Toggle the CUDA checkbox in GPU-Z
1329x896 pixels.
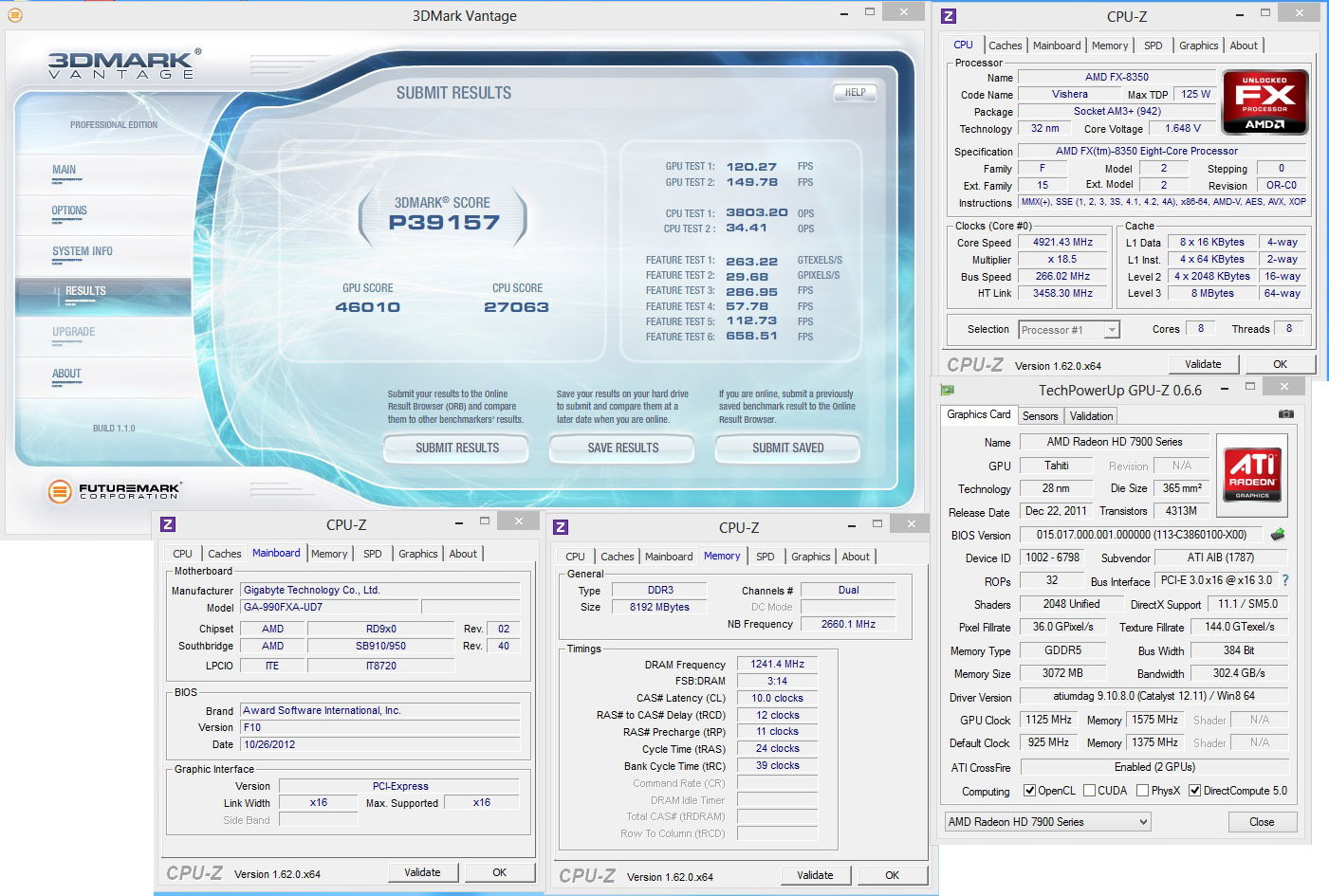click(x=1089, y=791)
